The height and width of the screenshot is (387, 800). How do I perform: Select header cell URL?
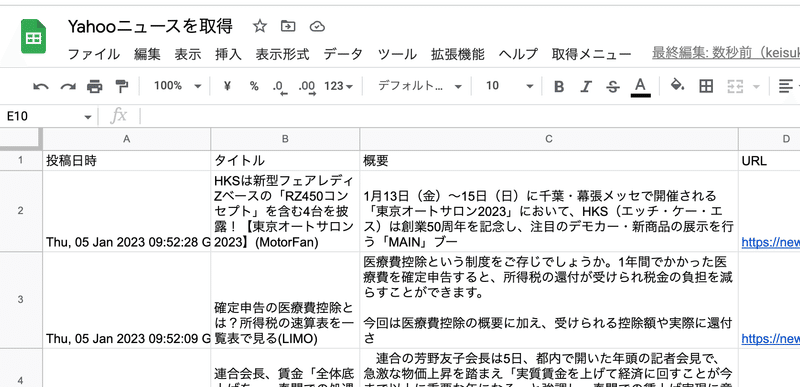[769, 161]
